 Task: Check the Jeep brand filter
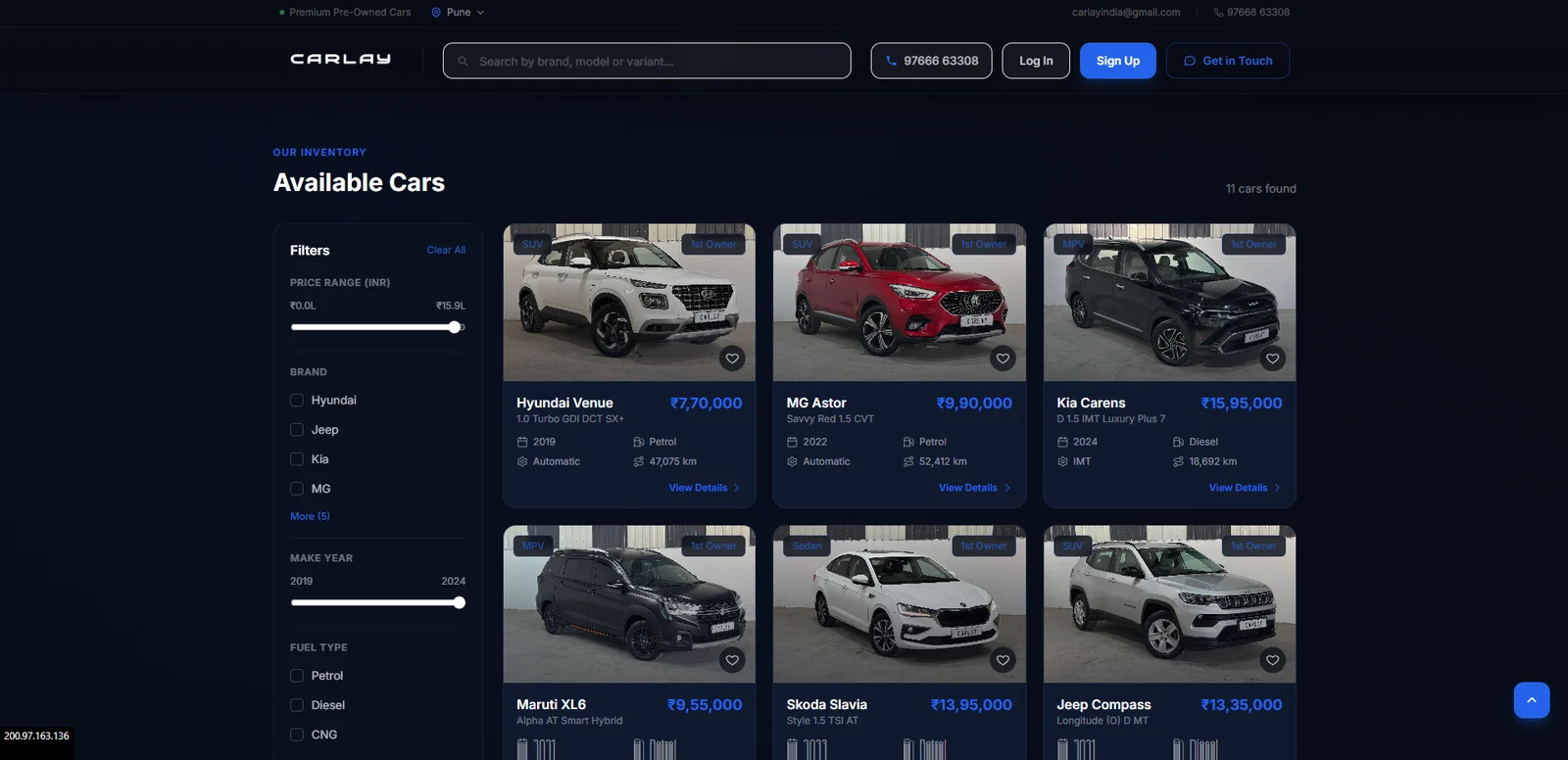pyautogui.click(x=297, y=430)
